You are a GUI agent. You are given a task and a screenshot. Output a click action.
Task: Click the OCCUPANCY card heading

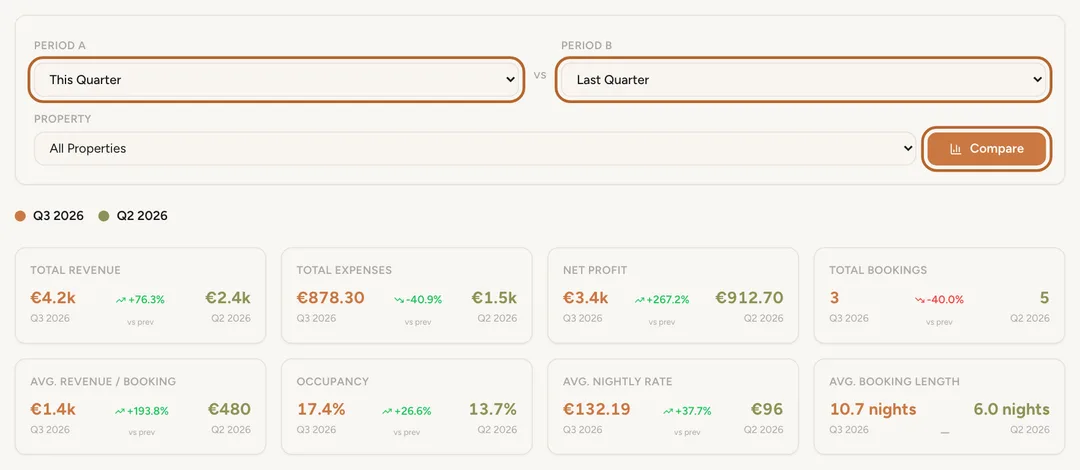click(x=333, y=381)
